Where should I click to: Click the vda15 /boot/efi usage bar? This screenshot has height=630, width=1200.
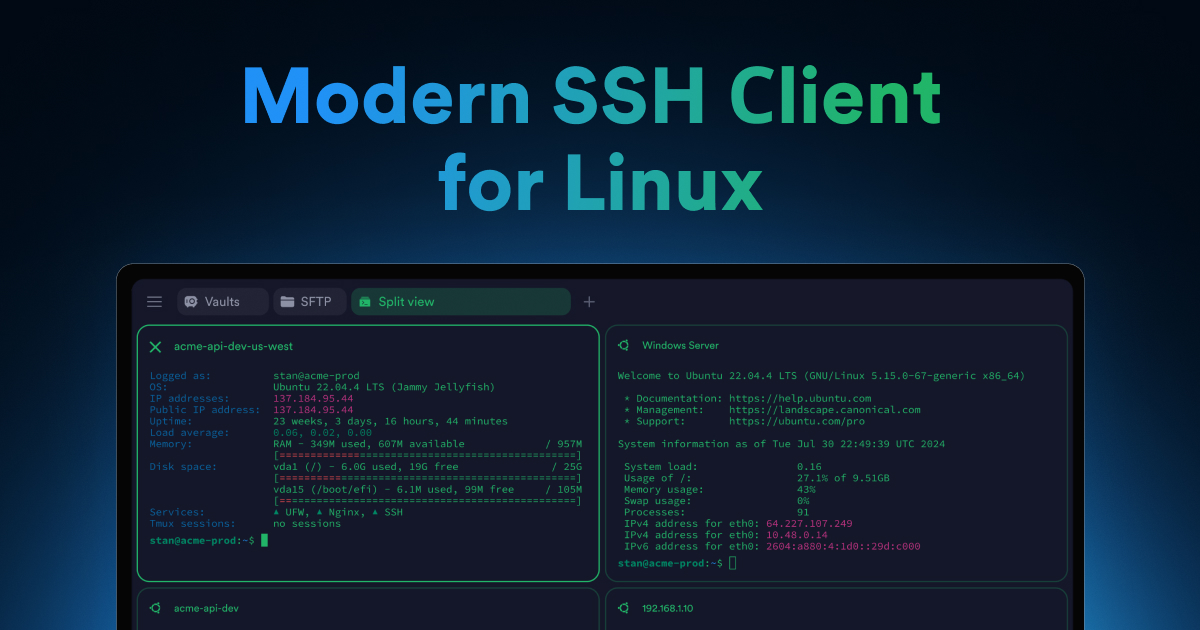(428, 501)
